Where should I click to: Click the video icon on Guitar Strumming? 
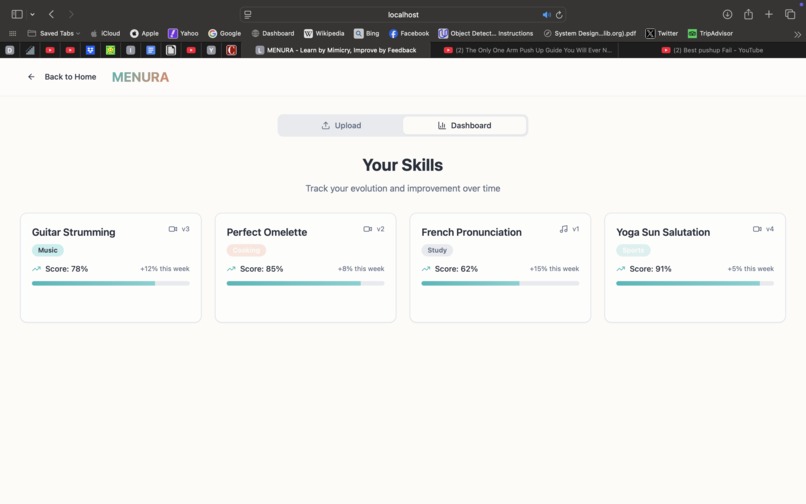173,229
